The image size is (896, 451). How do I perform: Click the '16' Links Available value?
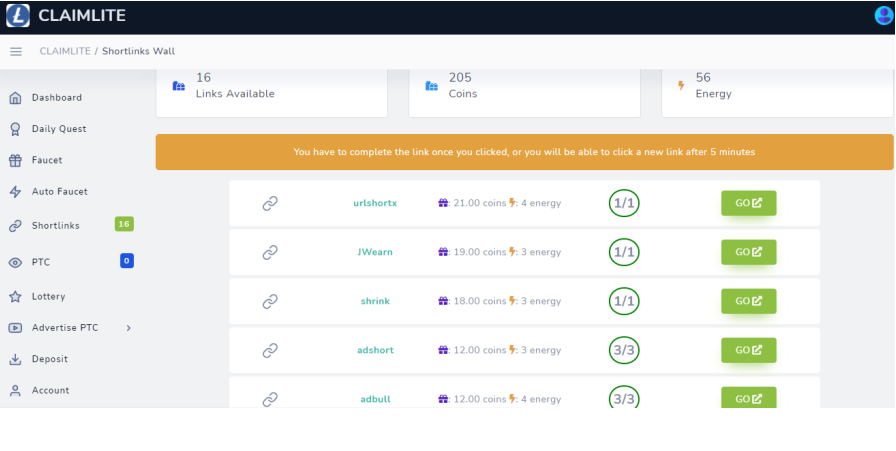click(x=203, y=78)
